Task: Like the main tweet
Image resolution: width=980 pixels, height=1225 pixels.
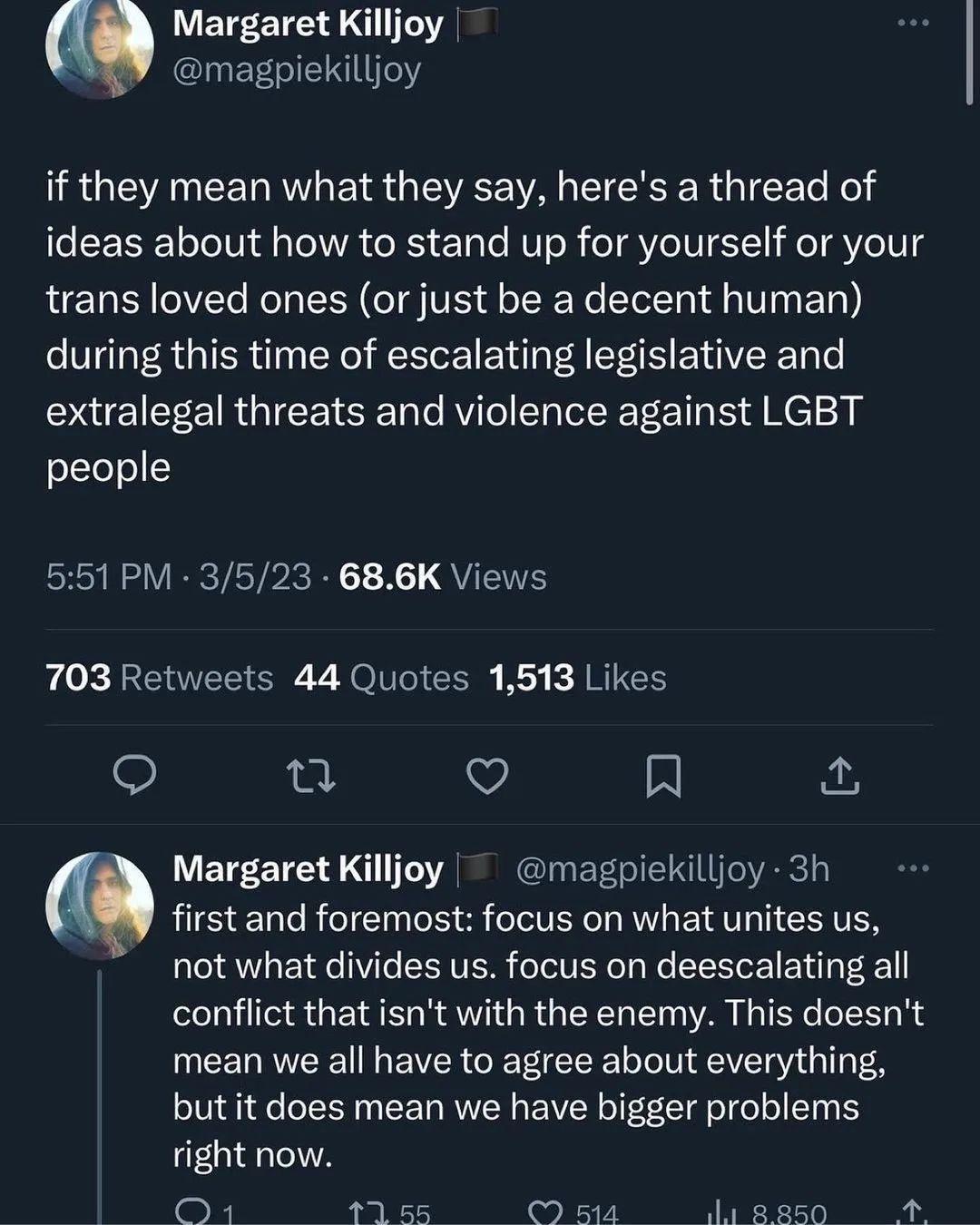Action: tap(487, 776)
